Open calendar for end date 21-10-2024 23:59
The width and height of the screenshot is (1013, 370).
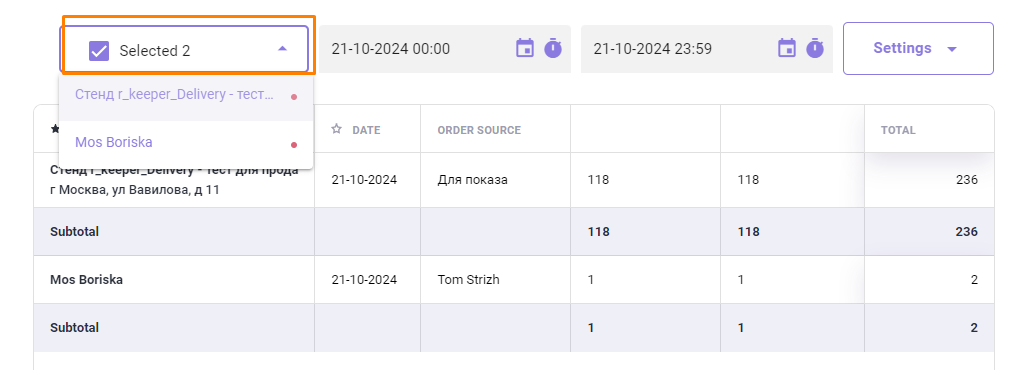[x=786, y=48]
